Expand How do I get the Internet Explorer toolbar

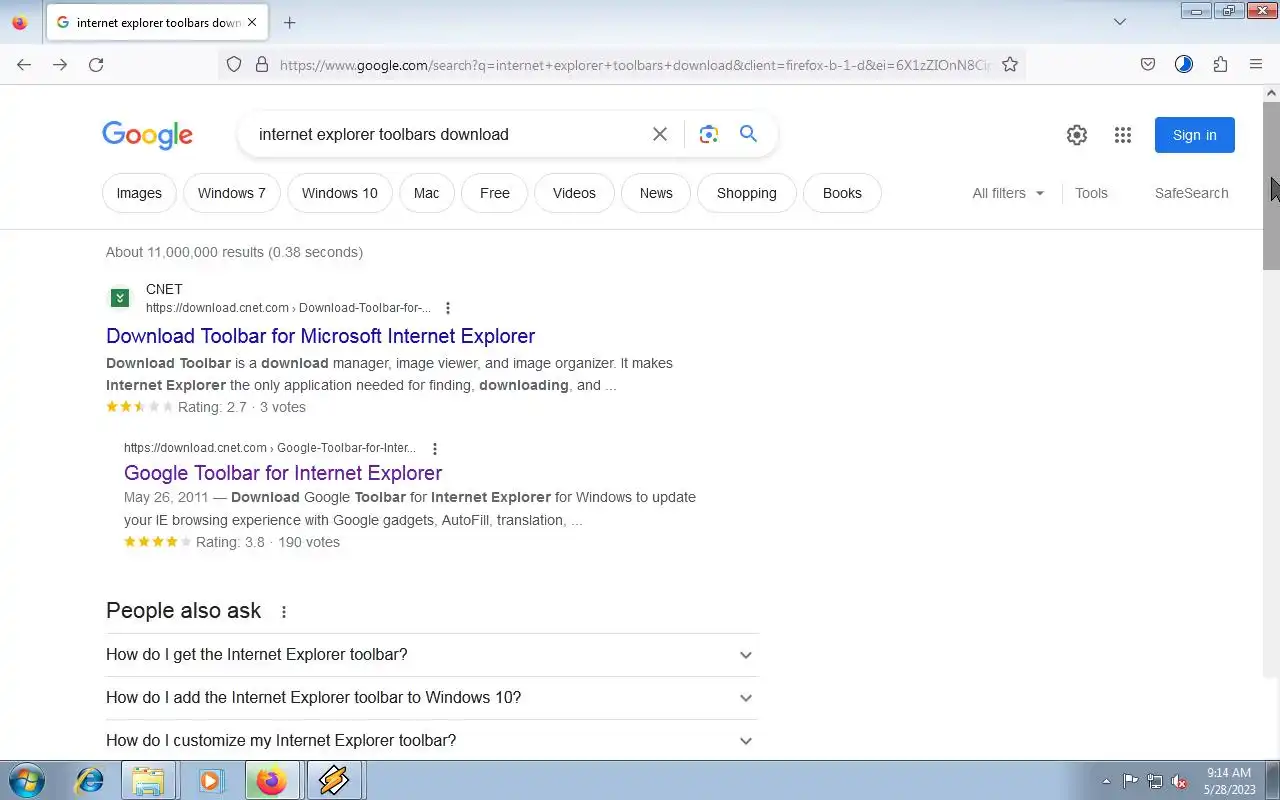coord(432,655)
